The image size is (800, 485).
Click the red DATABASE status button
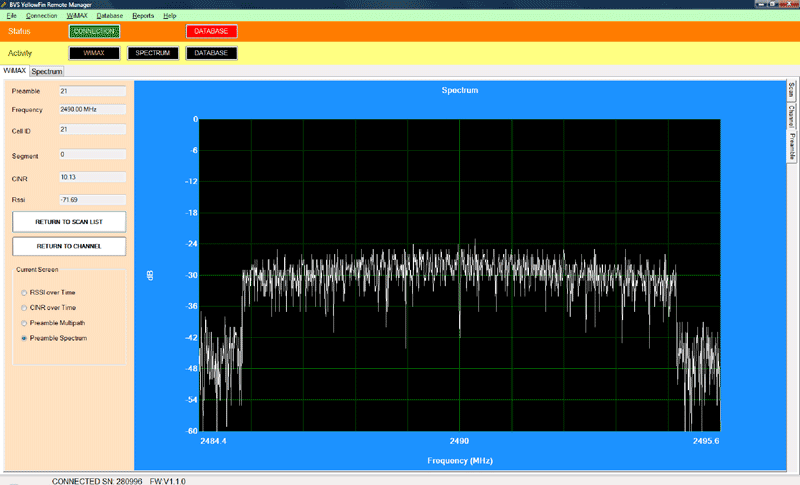211,31
